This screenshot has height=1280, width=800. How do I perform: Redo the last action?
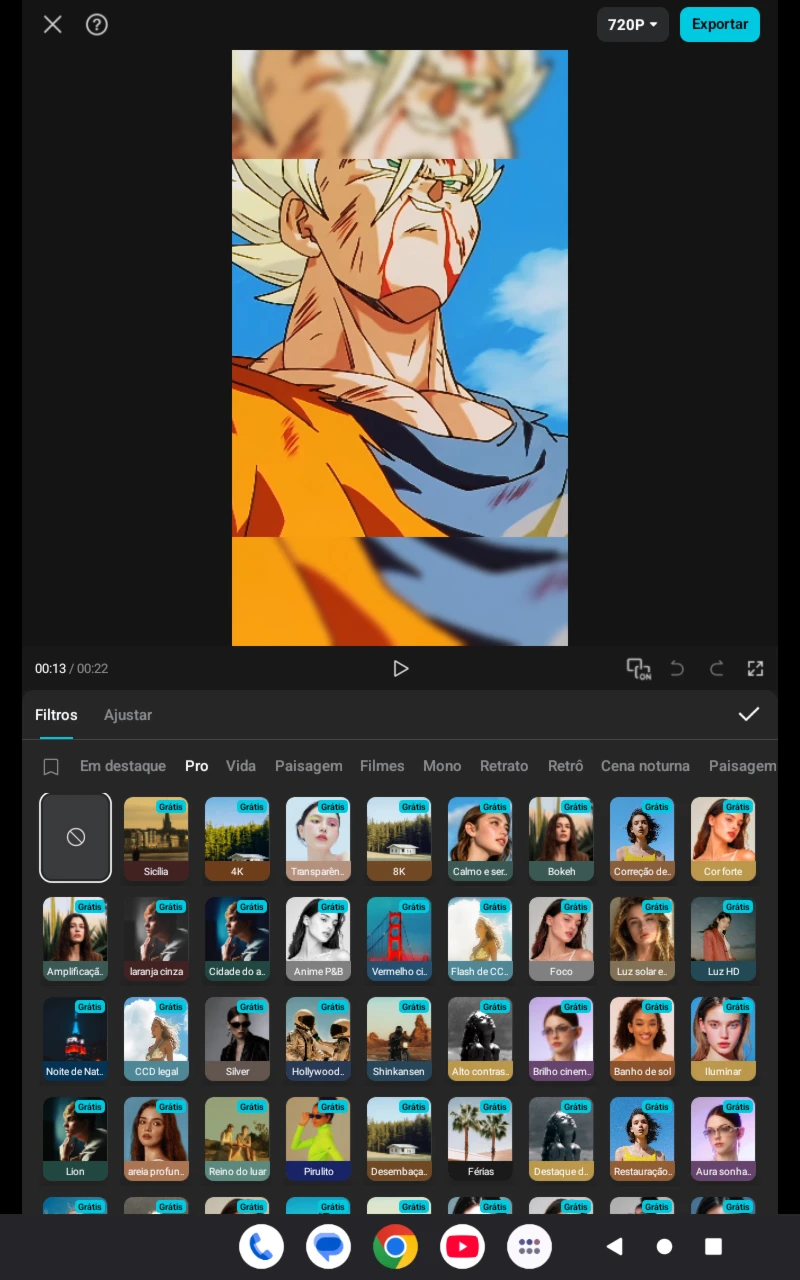coord(716,669)
